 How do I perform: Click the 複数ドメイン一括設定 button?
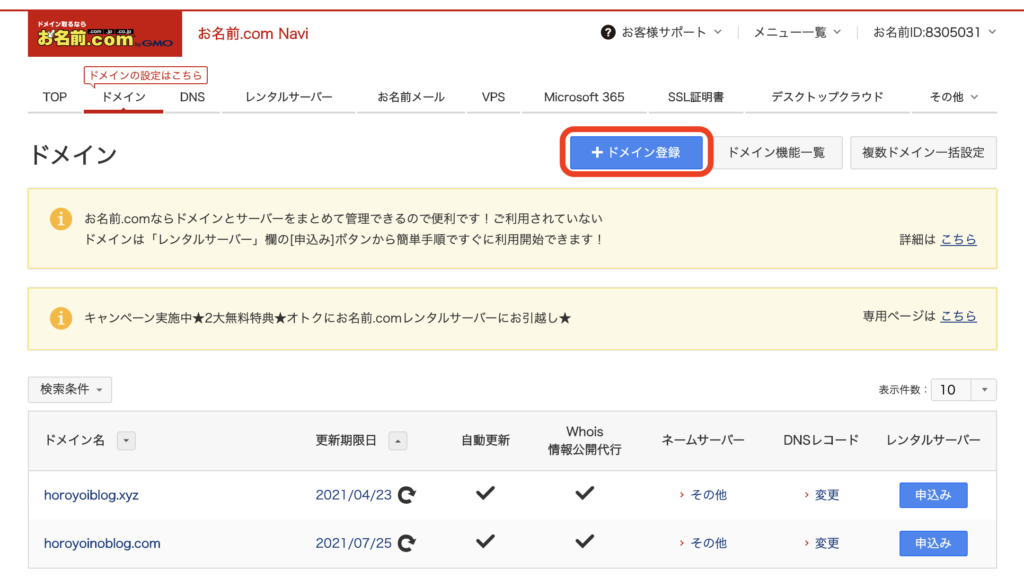923,153
